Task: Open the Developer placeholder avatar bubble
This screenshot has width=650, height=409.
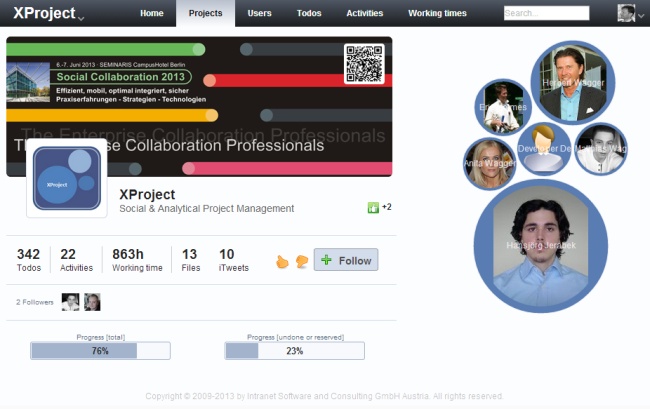Action: [x=544, y=149]
